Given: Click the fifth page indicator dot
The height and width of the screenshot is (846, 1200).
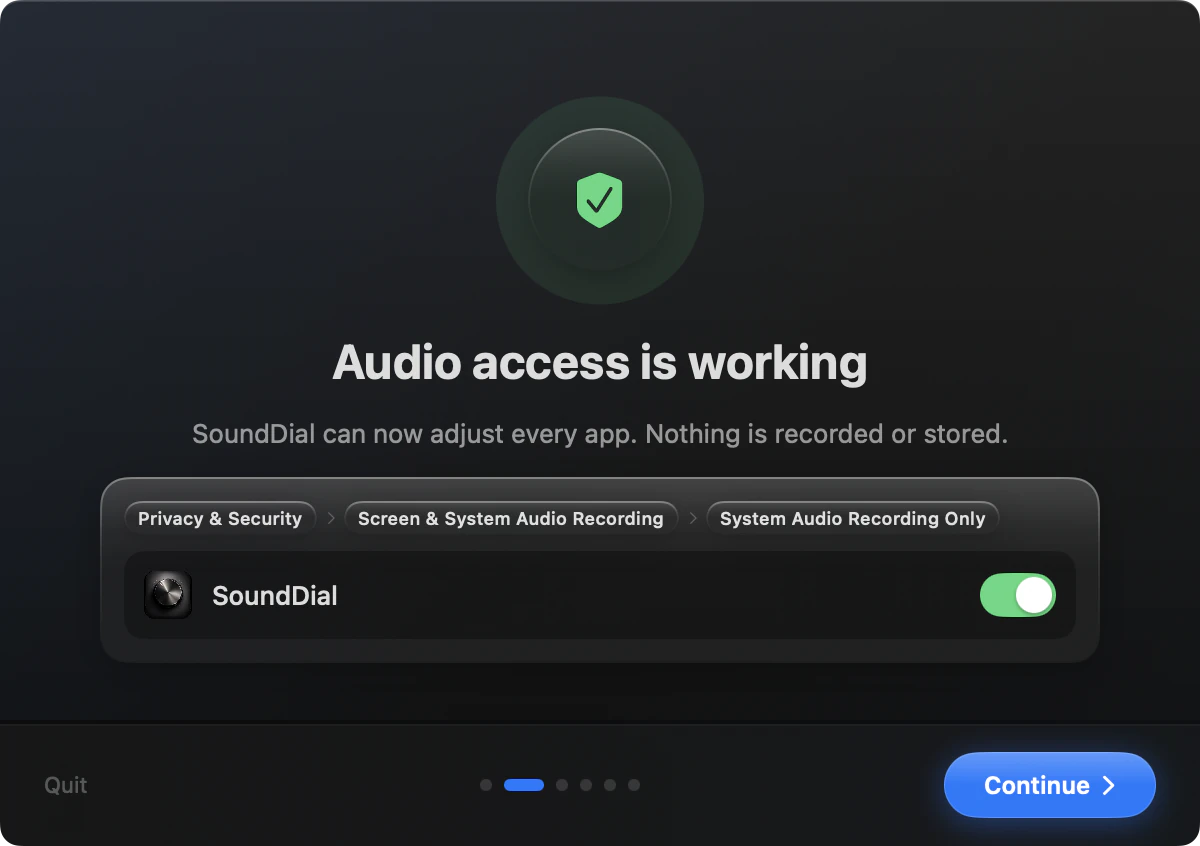Looking at the screenshot, I should tap(610, 785).
